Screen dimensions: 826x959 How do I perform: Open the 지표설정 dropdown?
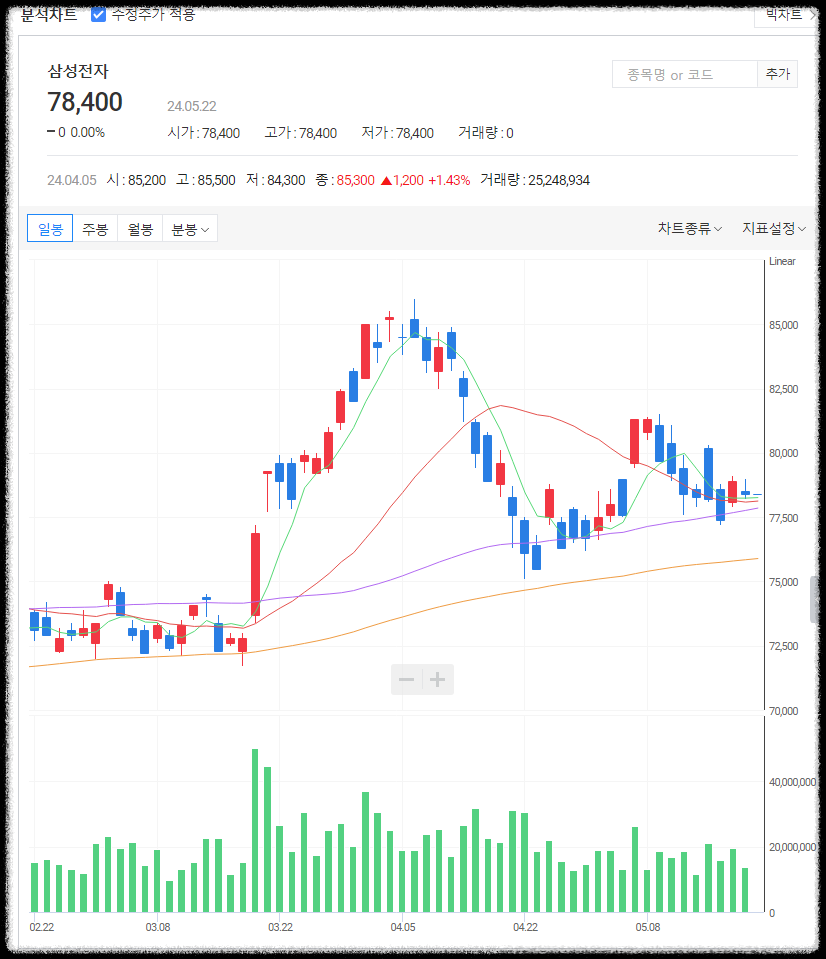coord(773,228)
